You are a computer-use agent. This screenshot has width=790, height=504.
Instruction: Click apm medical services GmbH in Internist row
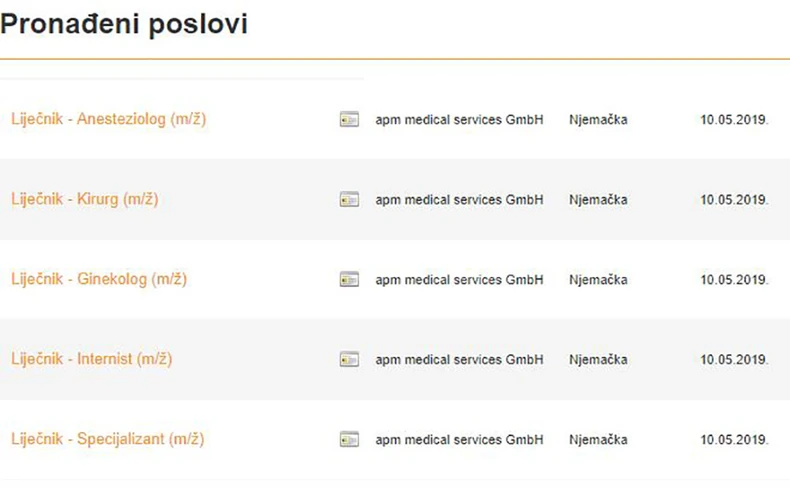coord(459,360)
